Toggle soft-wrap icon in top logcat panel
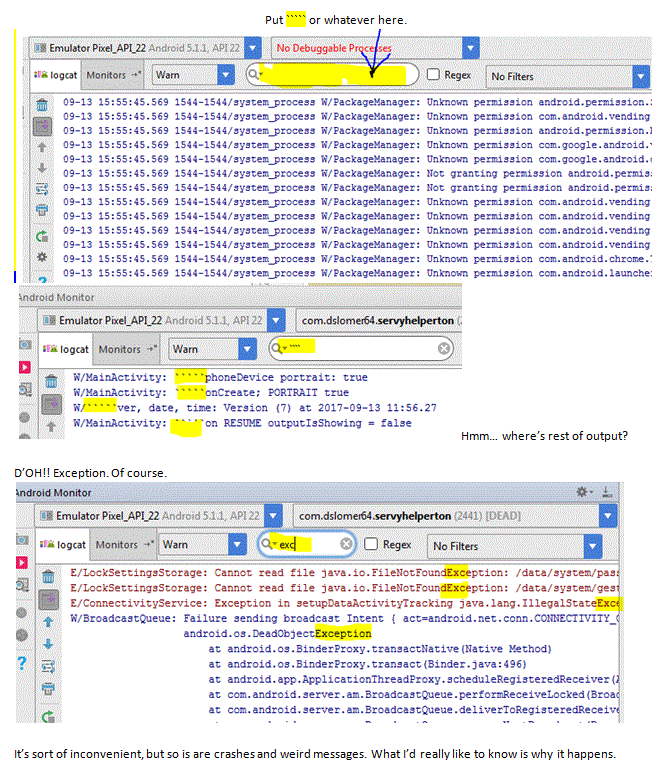 [x=42, y=189]
